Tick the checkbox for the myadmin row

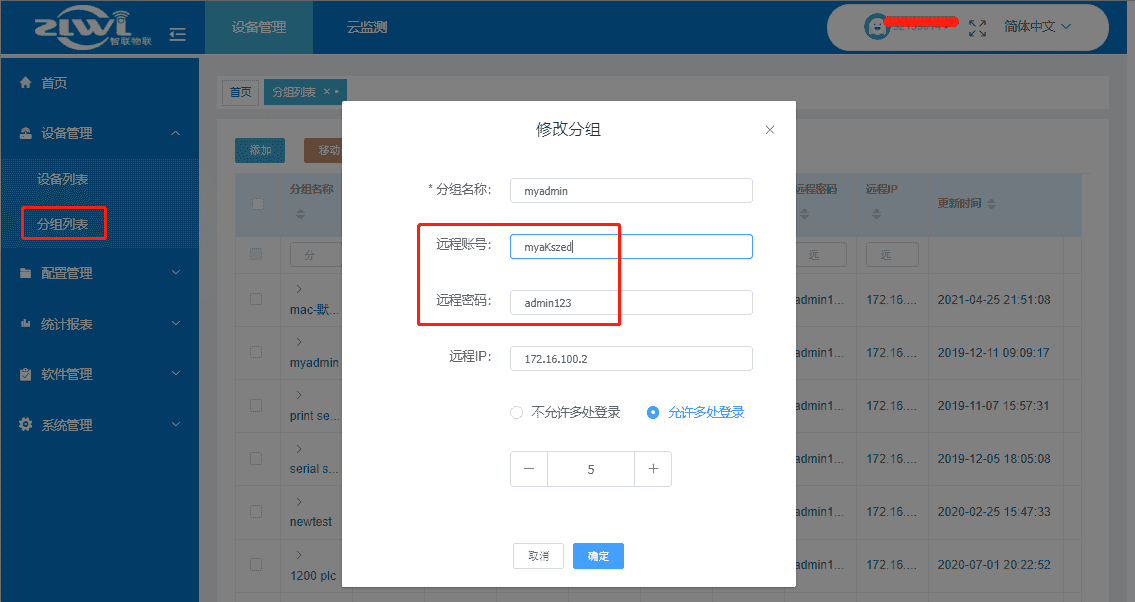pyautogui.click(x=256, y=352)
